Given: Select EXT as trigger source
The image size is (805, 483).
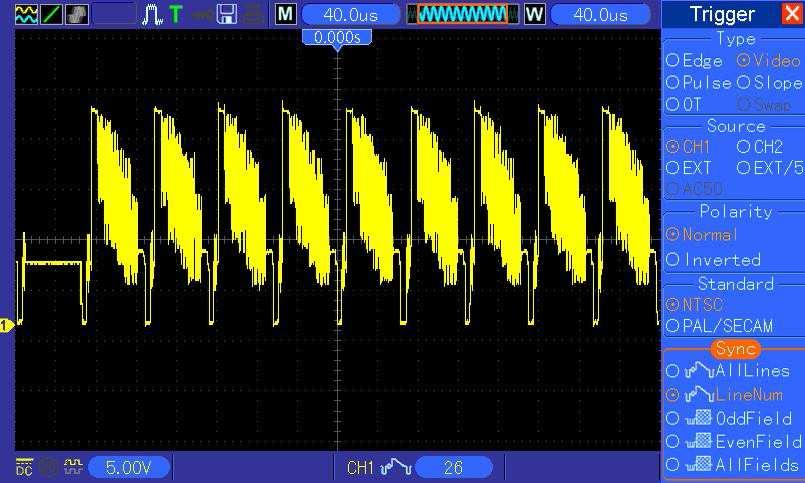Looking at the screenshot, I should (x=689, y=168).
